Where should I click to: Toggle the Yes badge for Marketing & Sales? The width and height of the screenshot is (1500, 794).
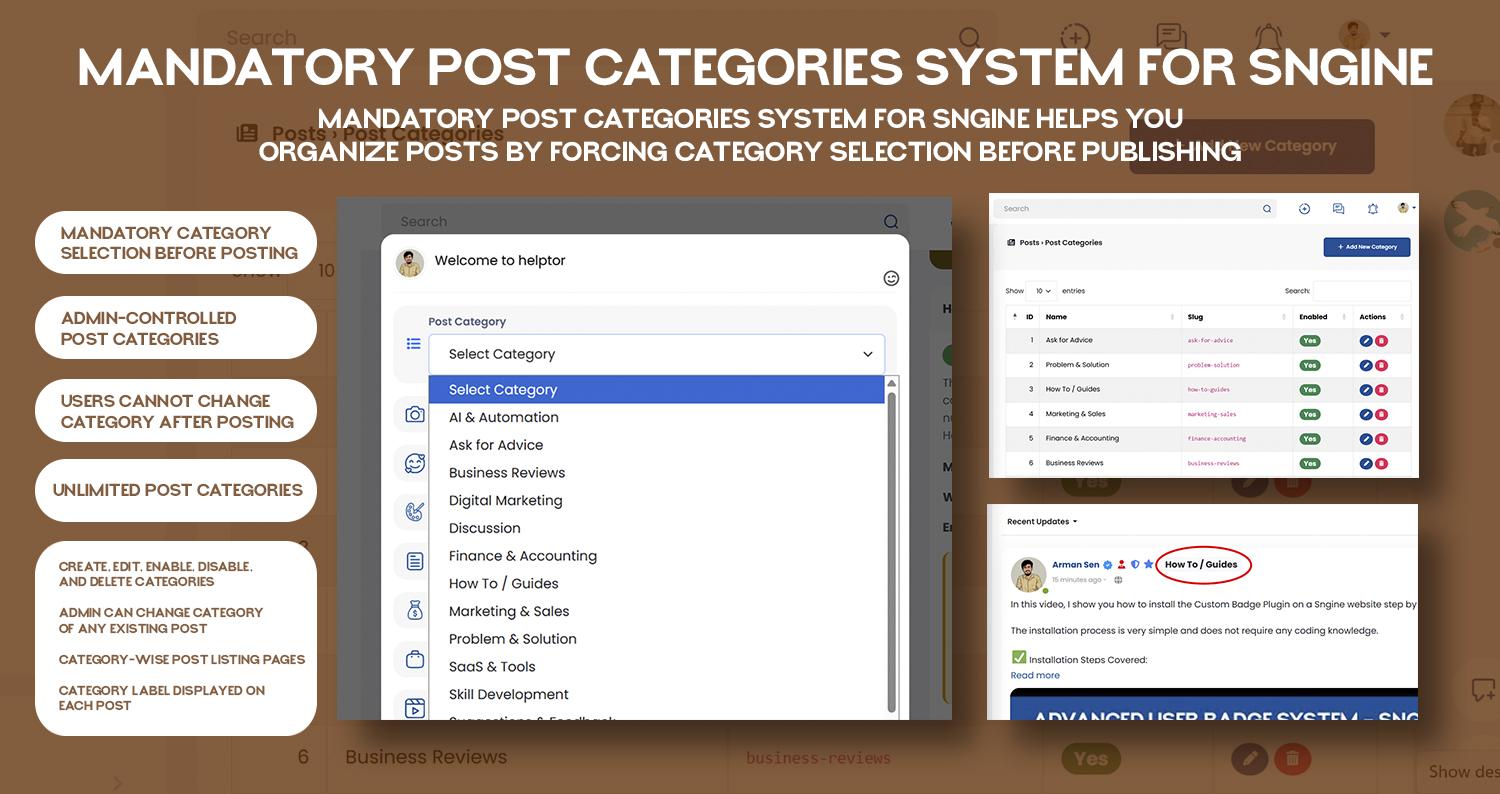1309,414
